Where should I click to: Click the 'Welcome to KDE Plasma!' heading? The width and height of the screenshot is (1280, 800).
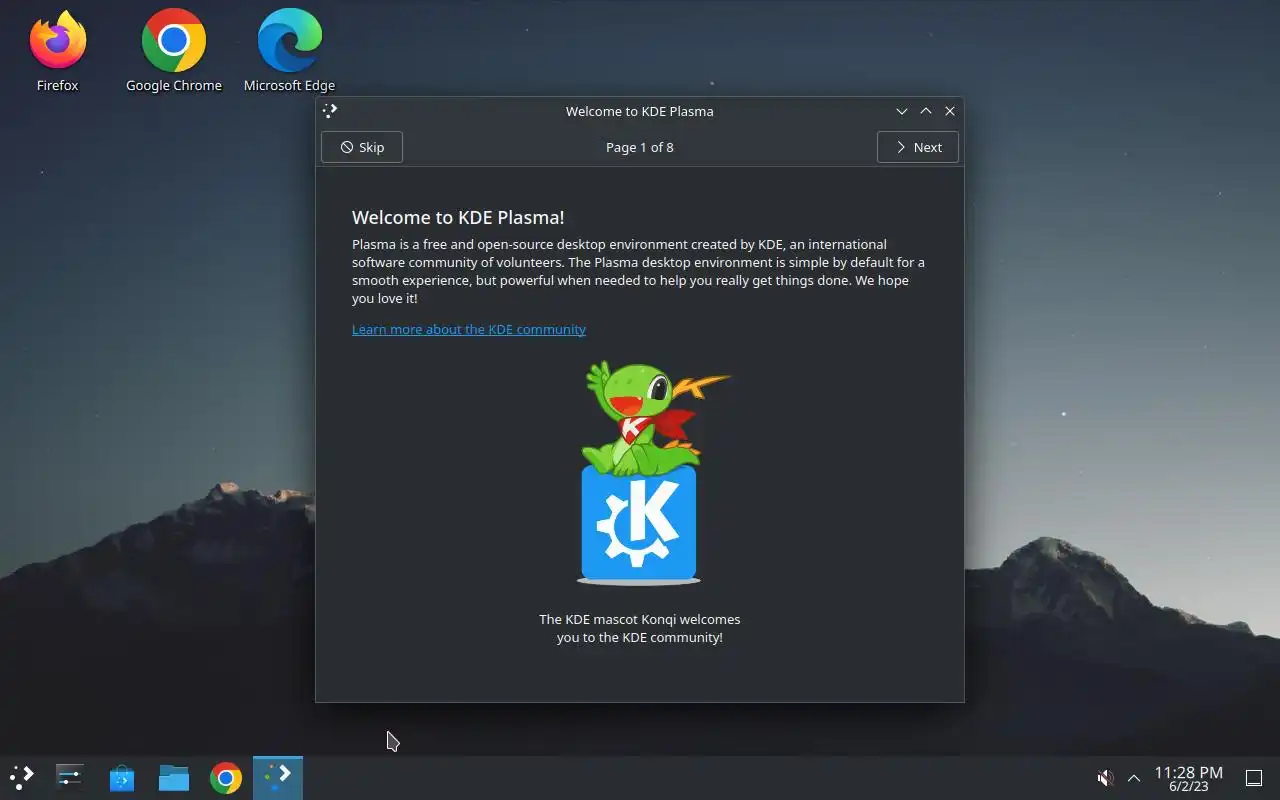point(458,217)
